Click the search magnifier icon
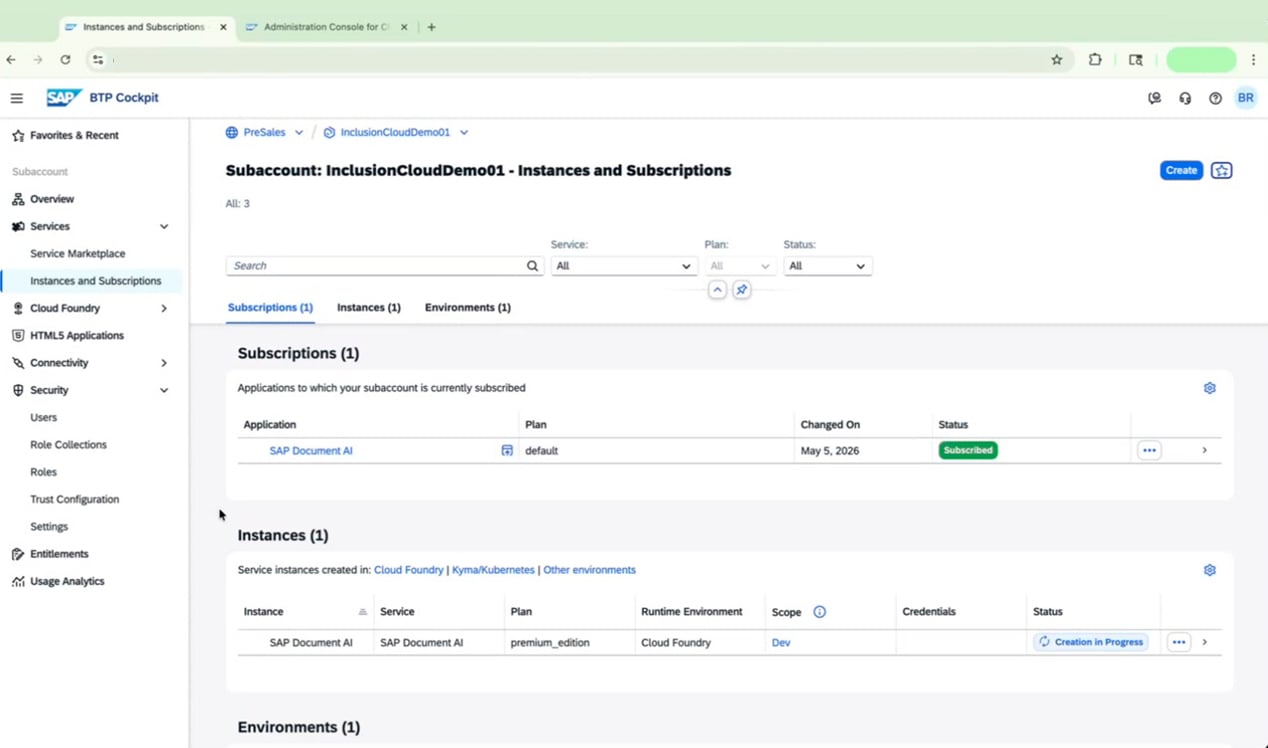This screenshot has height=748, width=1268. click(532, 266)
